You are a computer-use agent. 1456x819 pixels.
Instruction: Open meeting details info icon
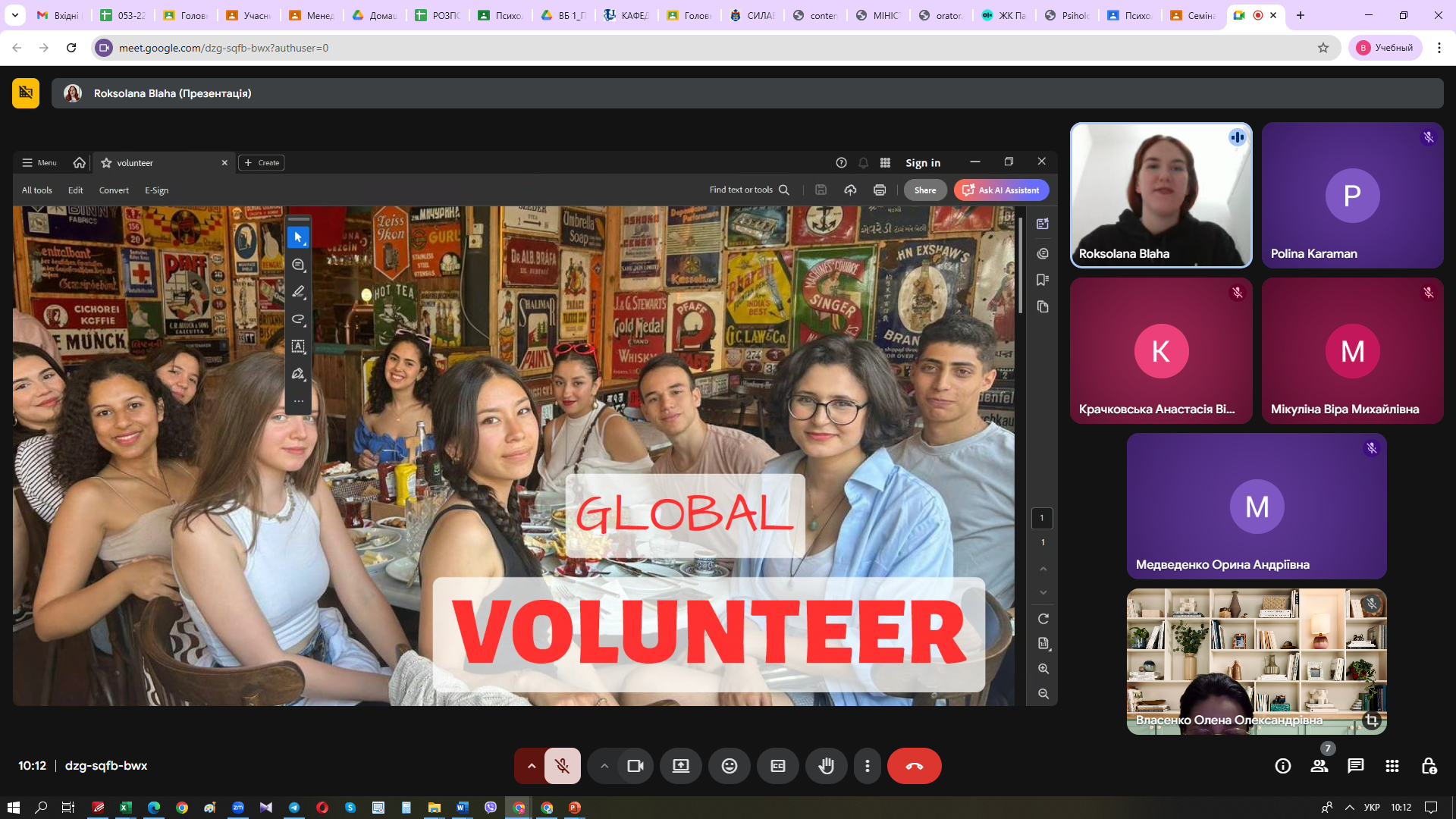point(1282,766)
